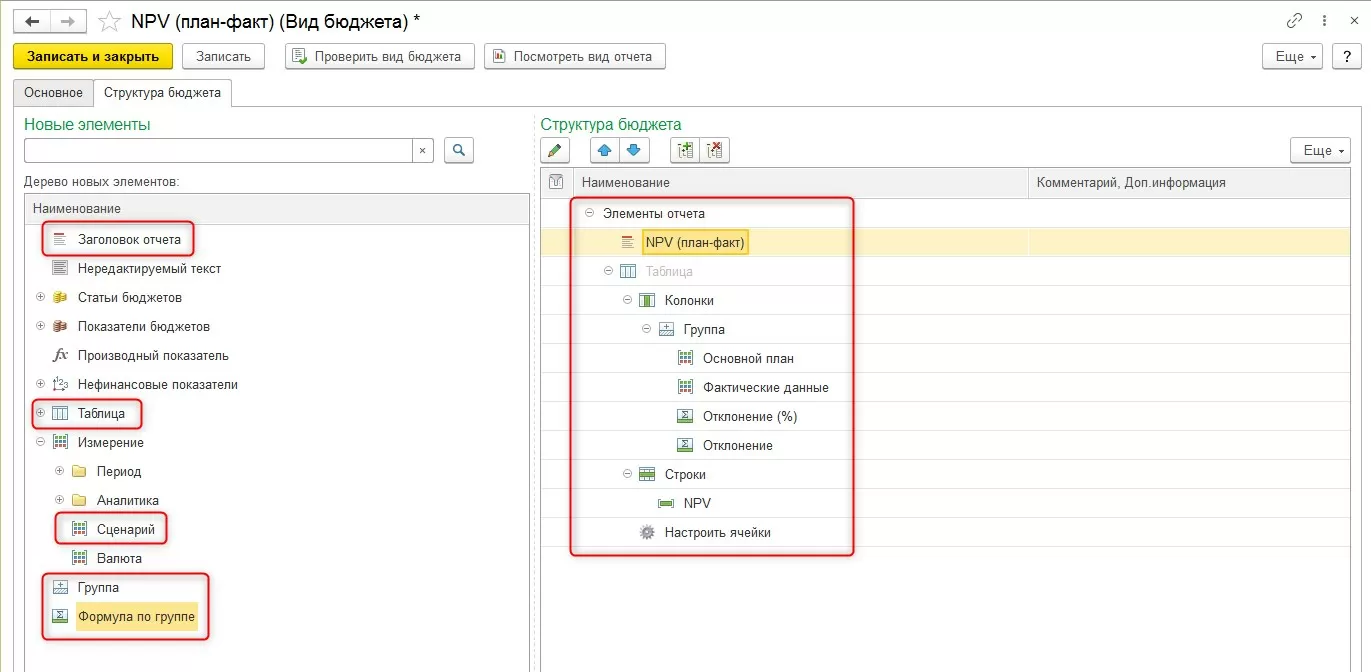Image resolution: width=1371 pixels, height=672 pixels.
Task: Click the magnifier search button
Action: (458, 150)
